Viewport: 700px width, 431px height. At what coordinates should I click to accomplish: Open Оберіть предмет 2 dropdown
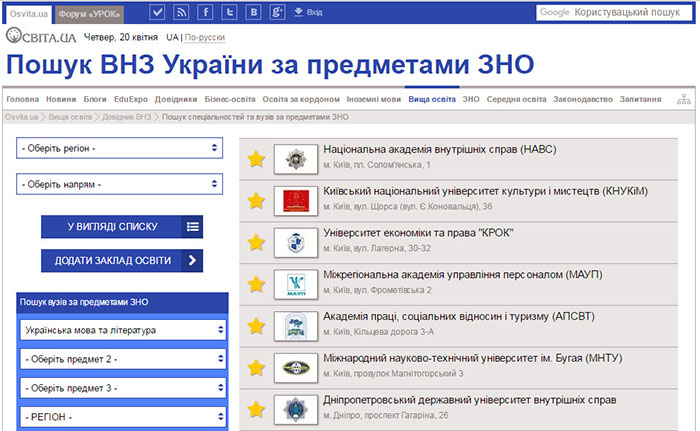tap(123, 359)
